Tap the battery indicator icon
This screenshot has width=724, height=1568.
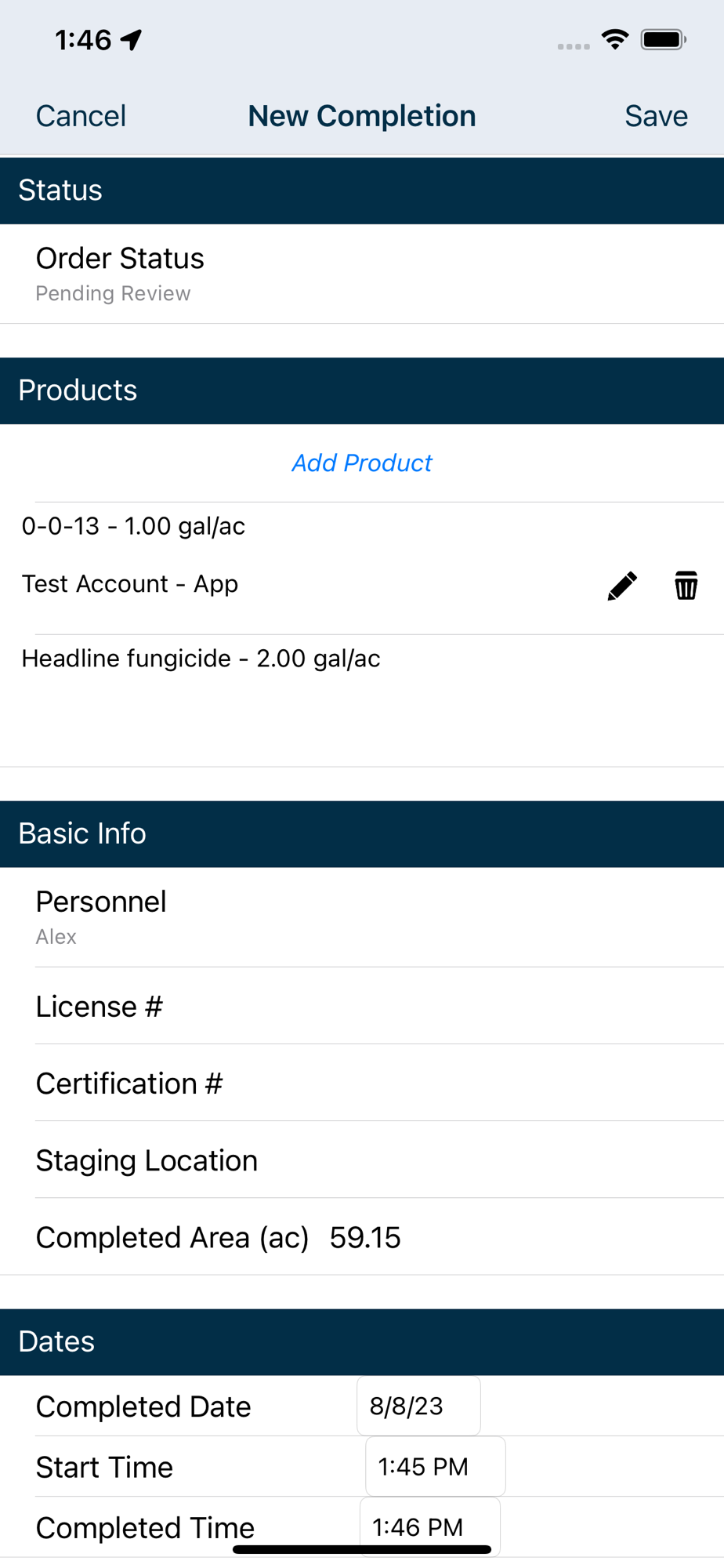(x=663, y=39)
